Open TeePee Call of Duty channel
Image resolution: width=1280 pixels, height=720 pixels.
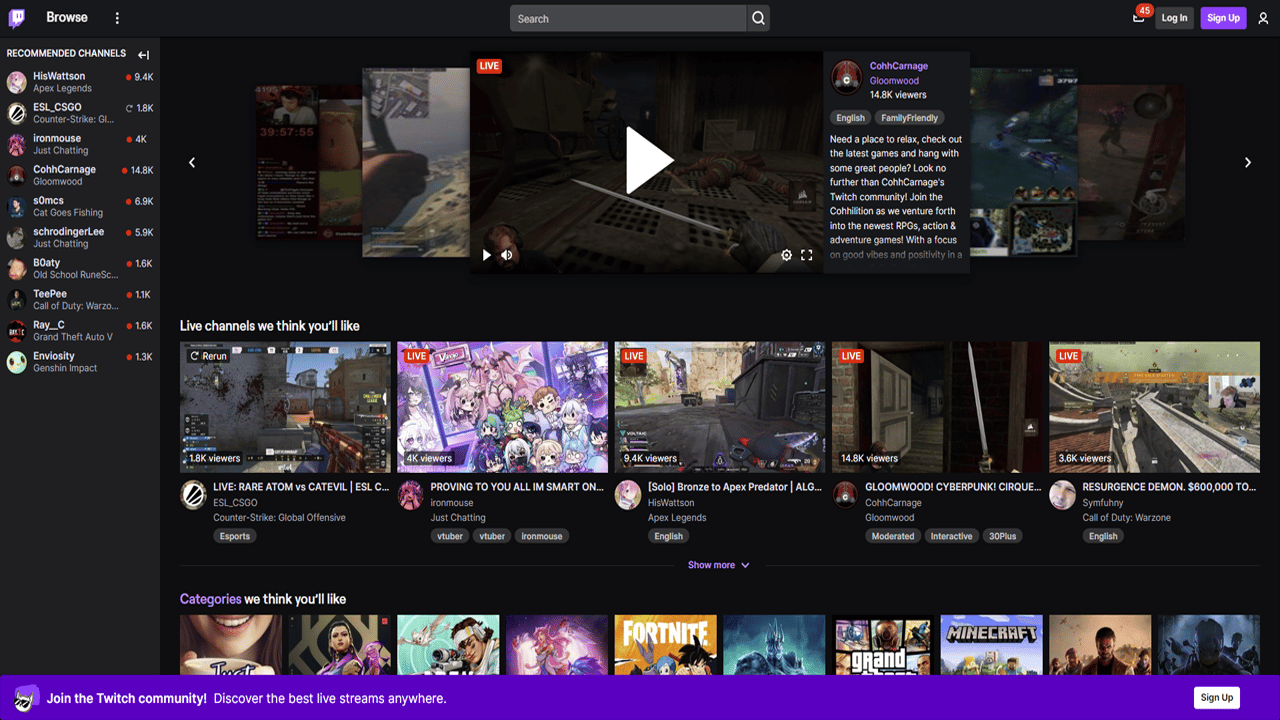pos(80,300)
